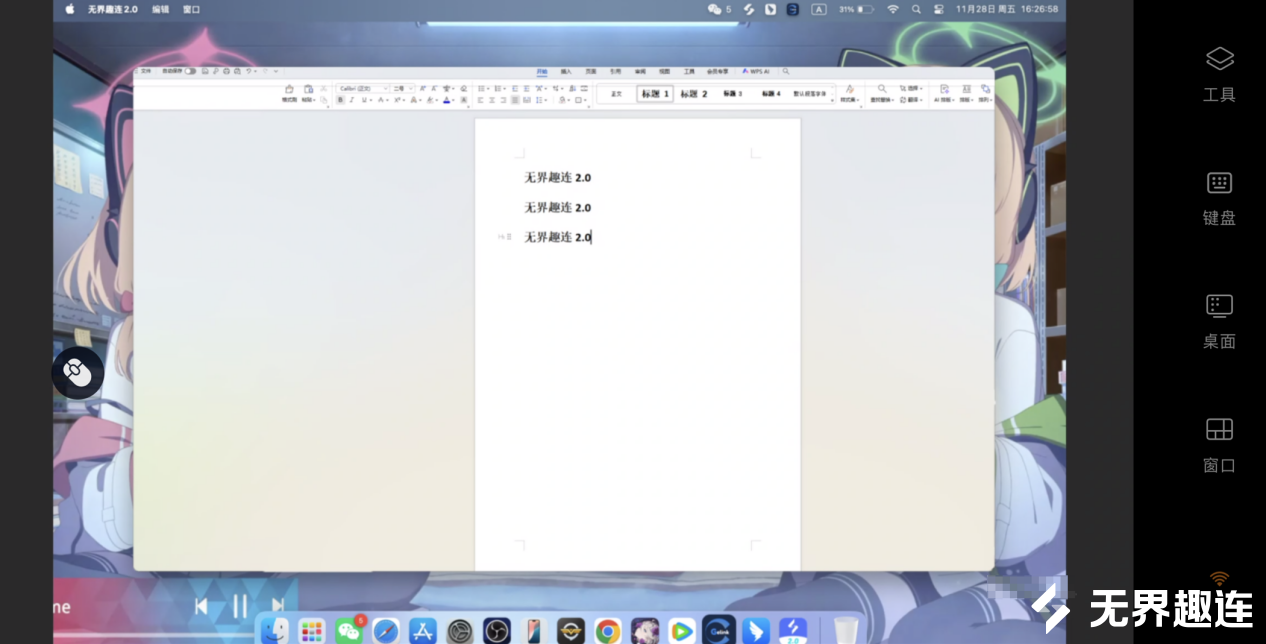Open App Store from the Dock

pyautogui.click(x=423, y=631)
